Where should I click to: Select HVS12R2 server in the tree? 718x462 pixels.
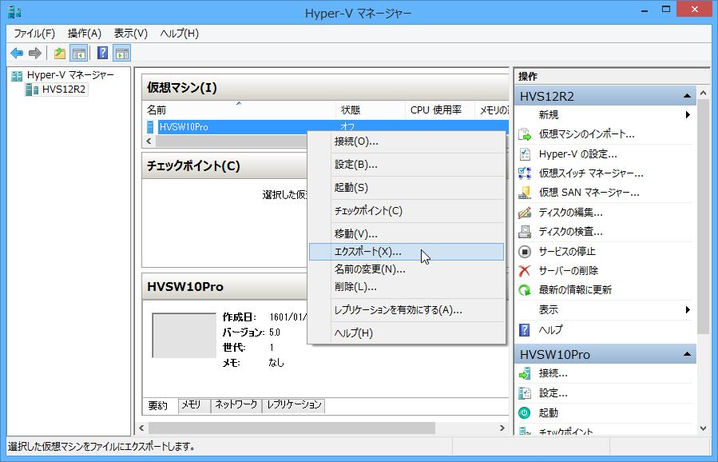point(64,89)
